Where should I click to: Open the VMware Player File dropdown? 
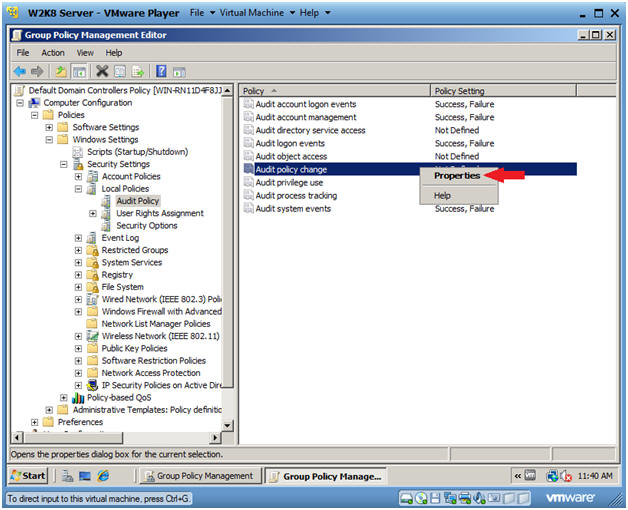(202, 13)
